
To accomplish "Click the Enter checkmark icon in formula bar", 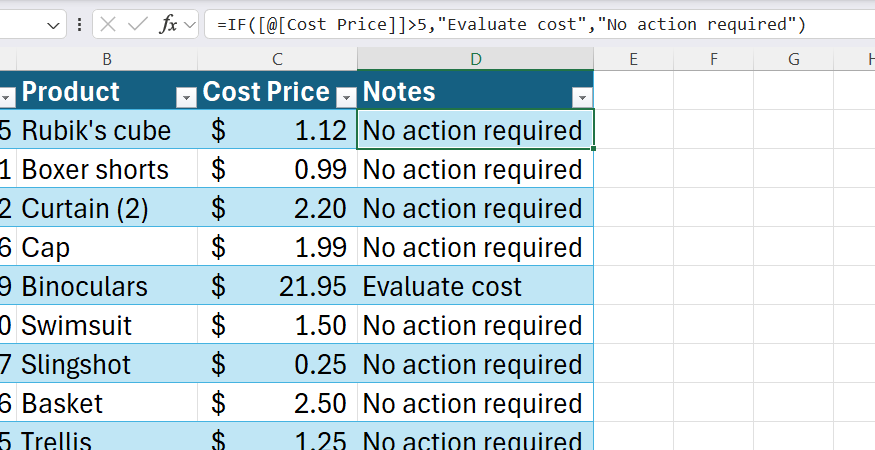I will coord(137,25).
